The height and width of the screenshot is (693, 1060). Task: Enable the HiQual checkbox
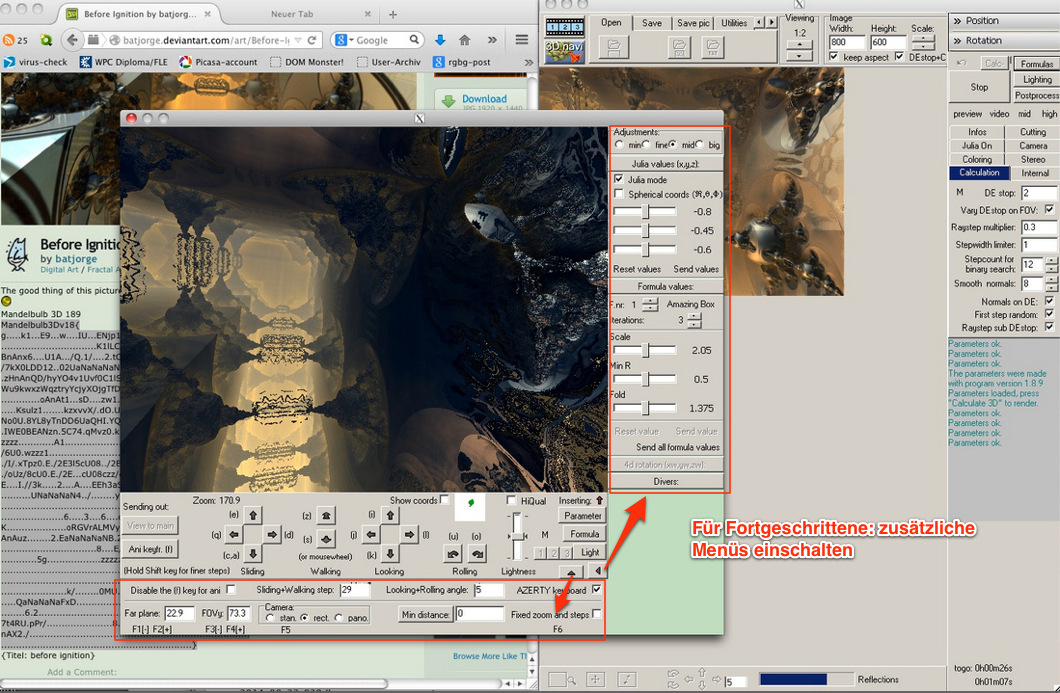(x=511, y=500)
